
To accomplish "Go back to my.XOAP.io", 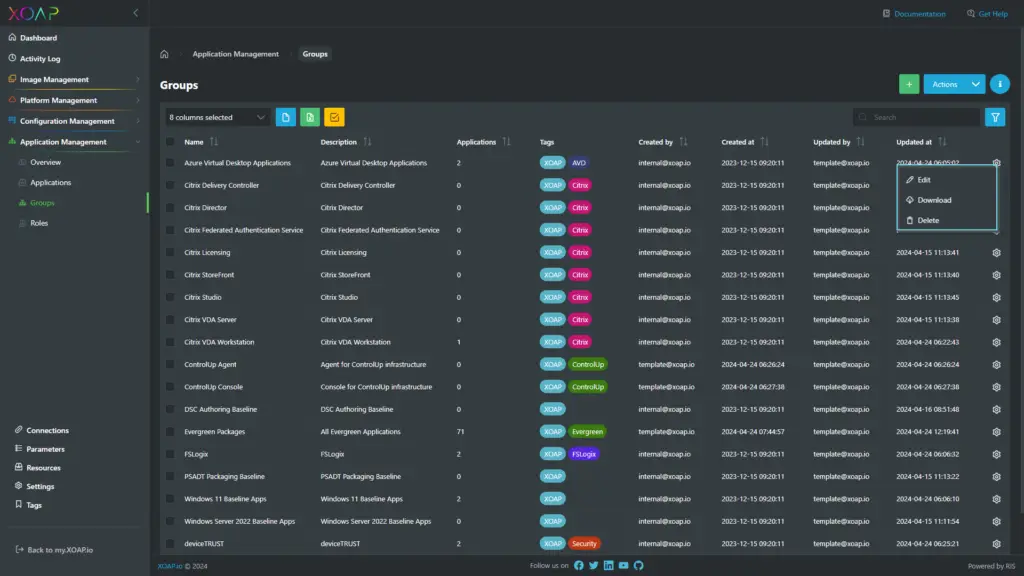I will (x=54, y=550).
